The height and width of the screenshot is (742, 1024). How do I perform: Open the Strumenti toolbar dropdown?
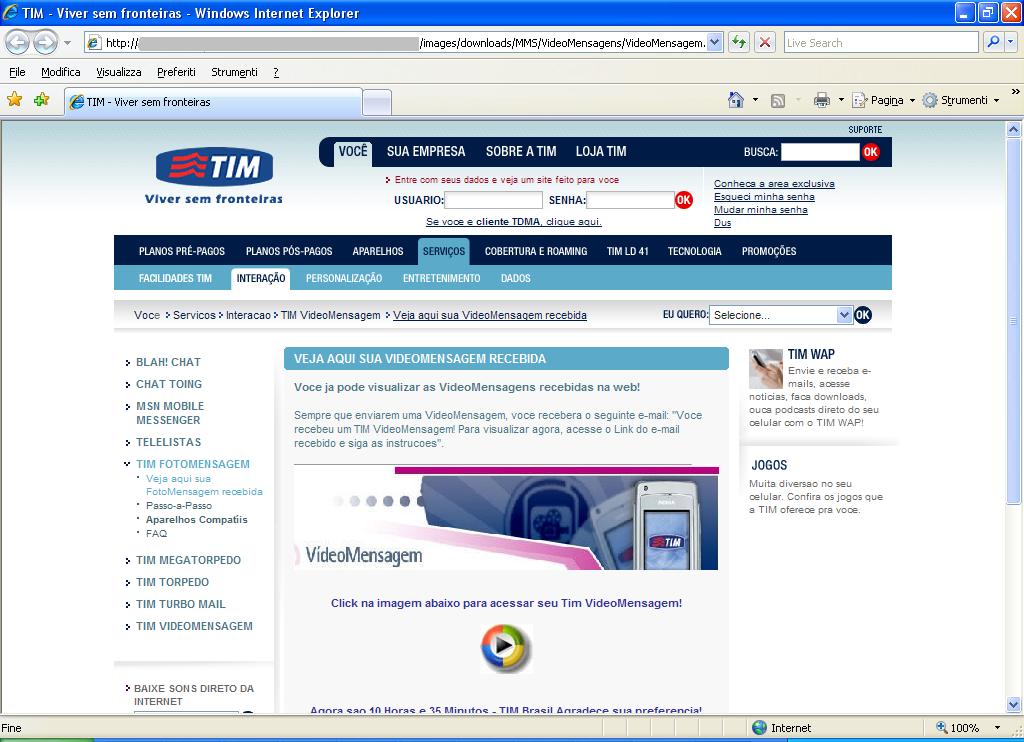click(961, 100)
